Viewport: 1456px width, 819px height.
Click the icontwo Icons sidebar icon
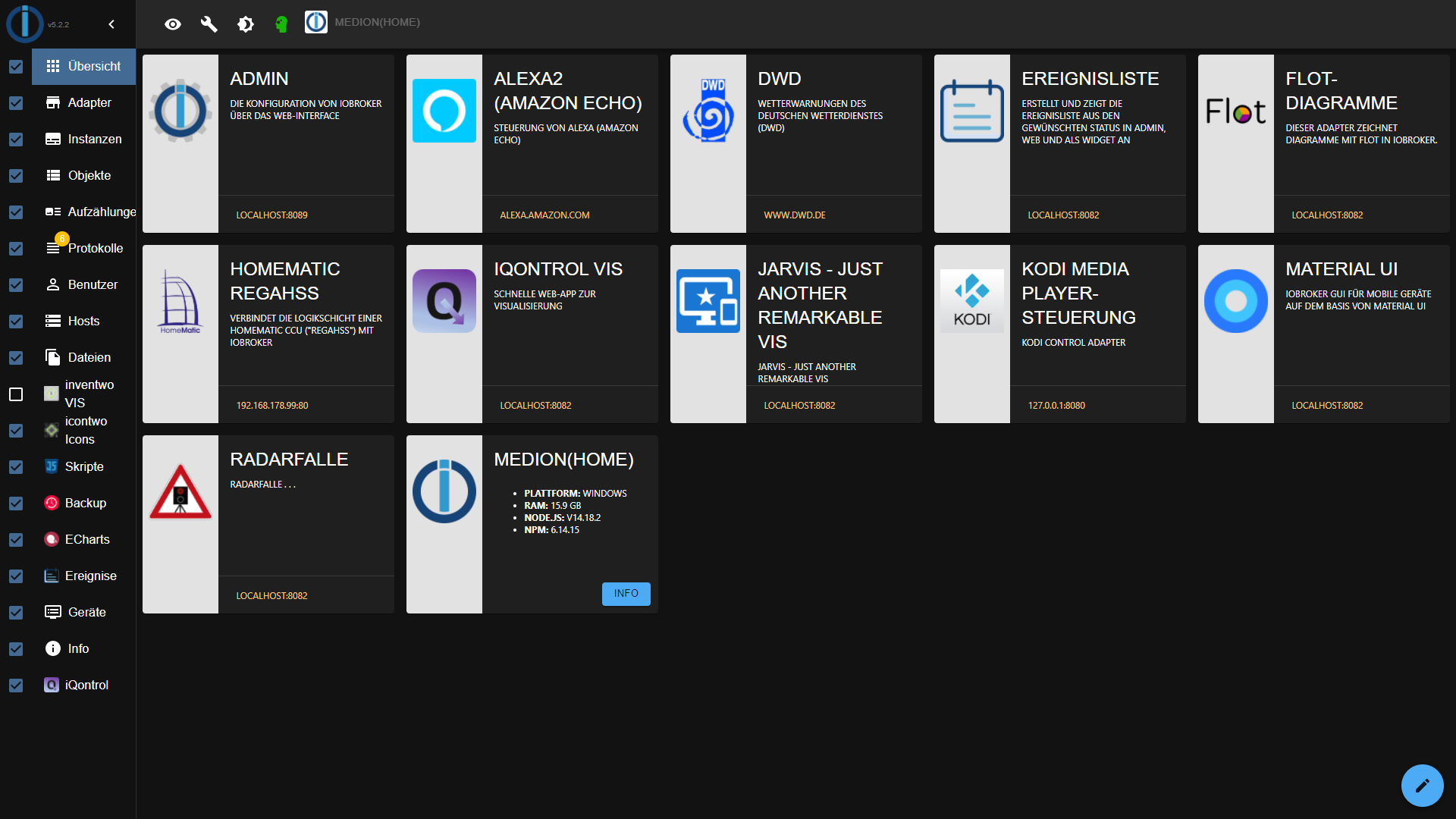coord(52,430)
